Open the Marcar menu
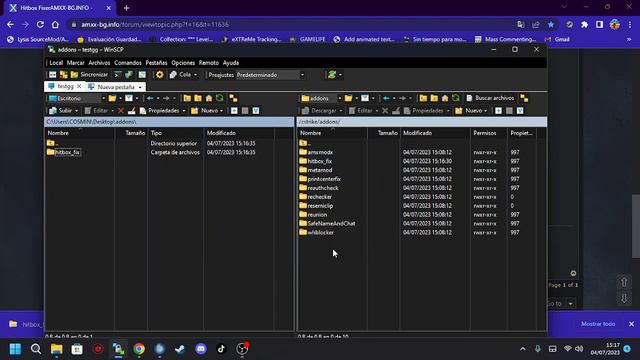640x360 pixels. pyautogui.click(x=76, y=63)
